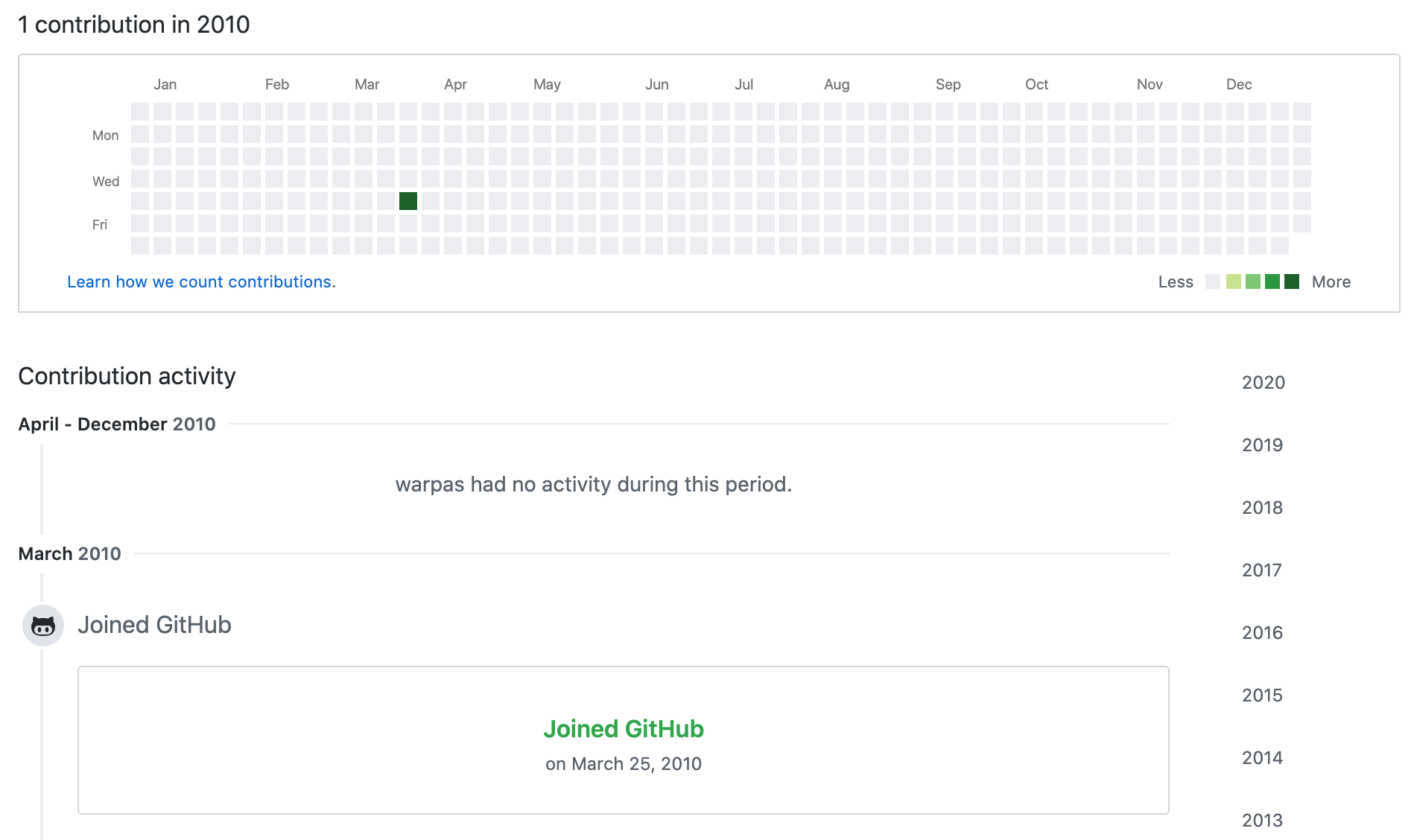Click the 'Fri' weekday label

tap(100, 224)
